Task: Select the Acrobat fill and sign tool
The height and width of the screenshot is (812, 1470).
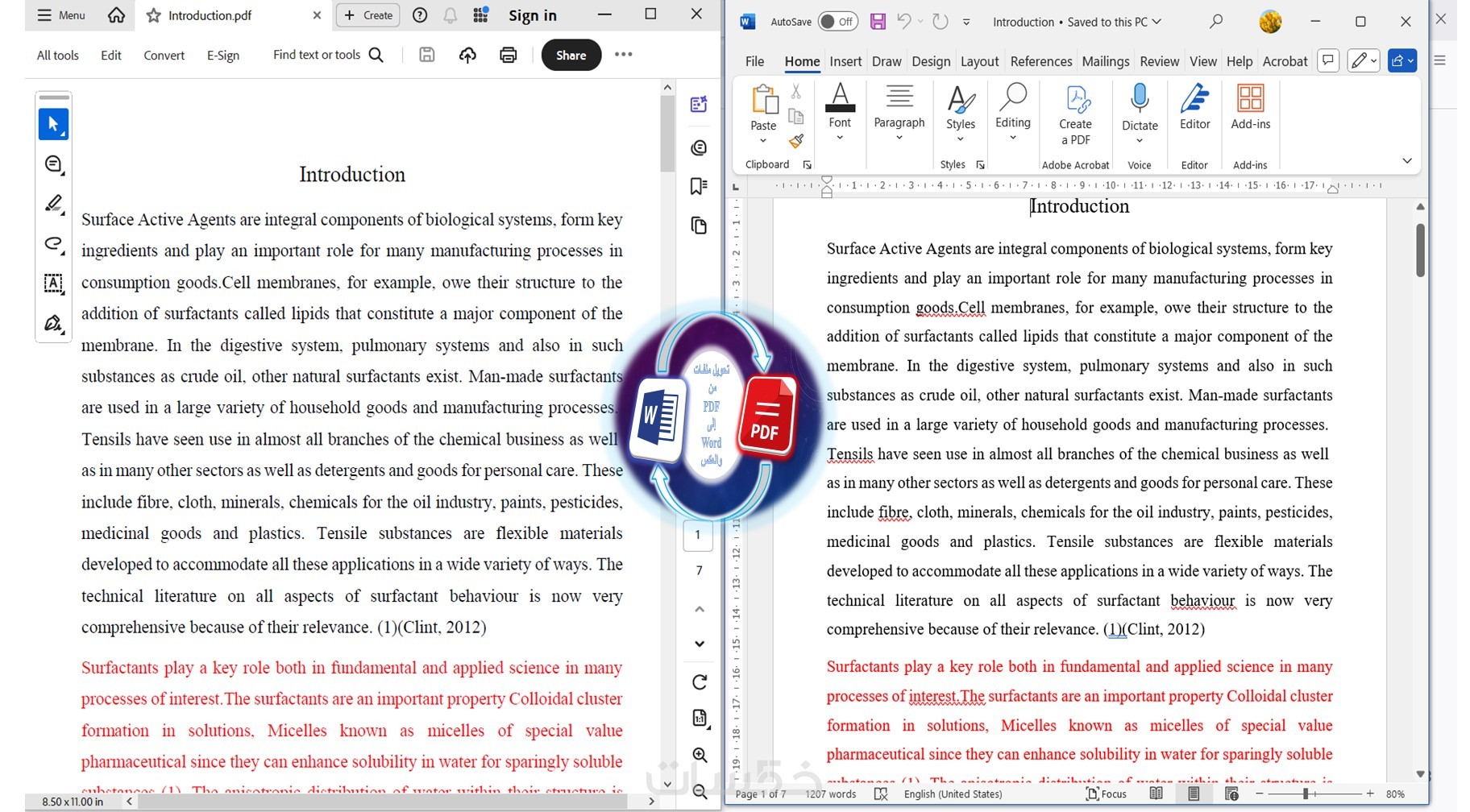Action: tap(53, 323)
